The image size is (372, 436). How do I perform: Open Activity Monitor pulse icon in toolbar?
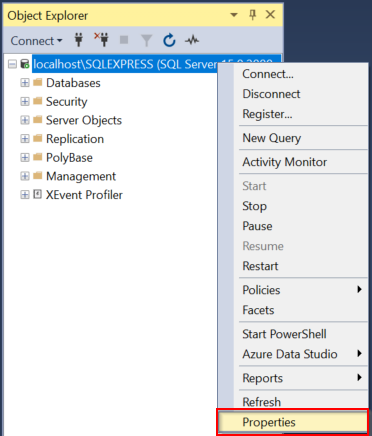192,40
